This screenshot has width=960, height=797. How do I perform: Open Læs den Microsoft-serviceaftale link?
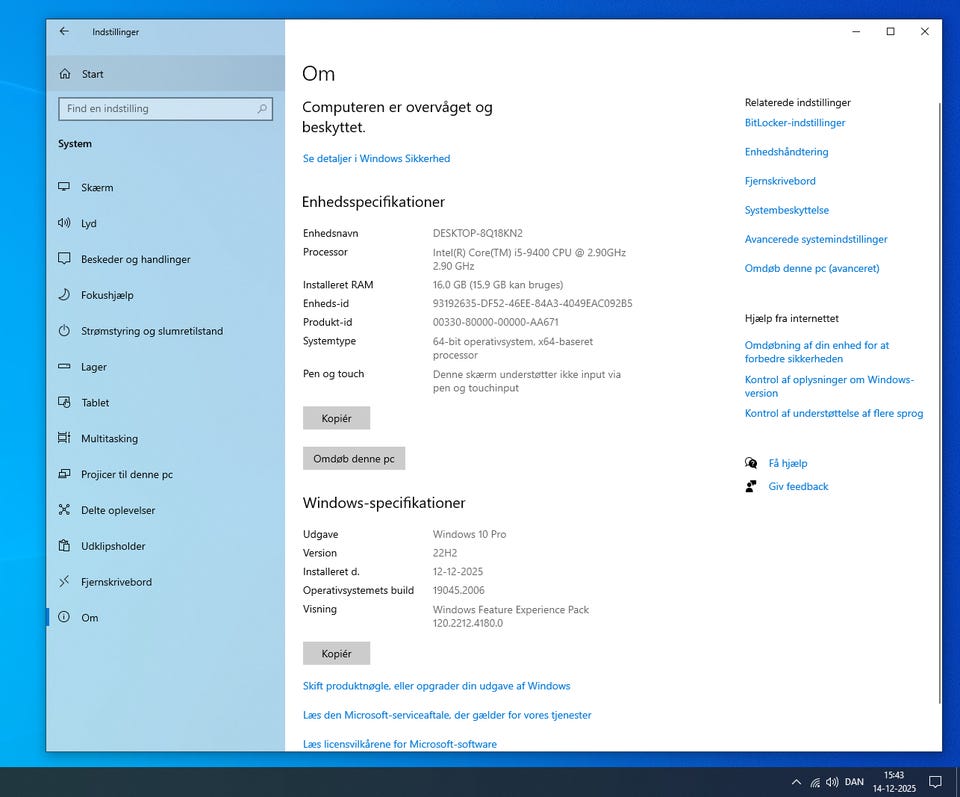click(447, 715)
